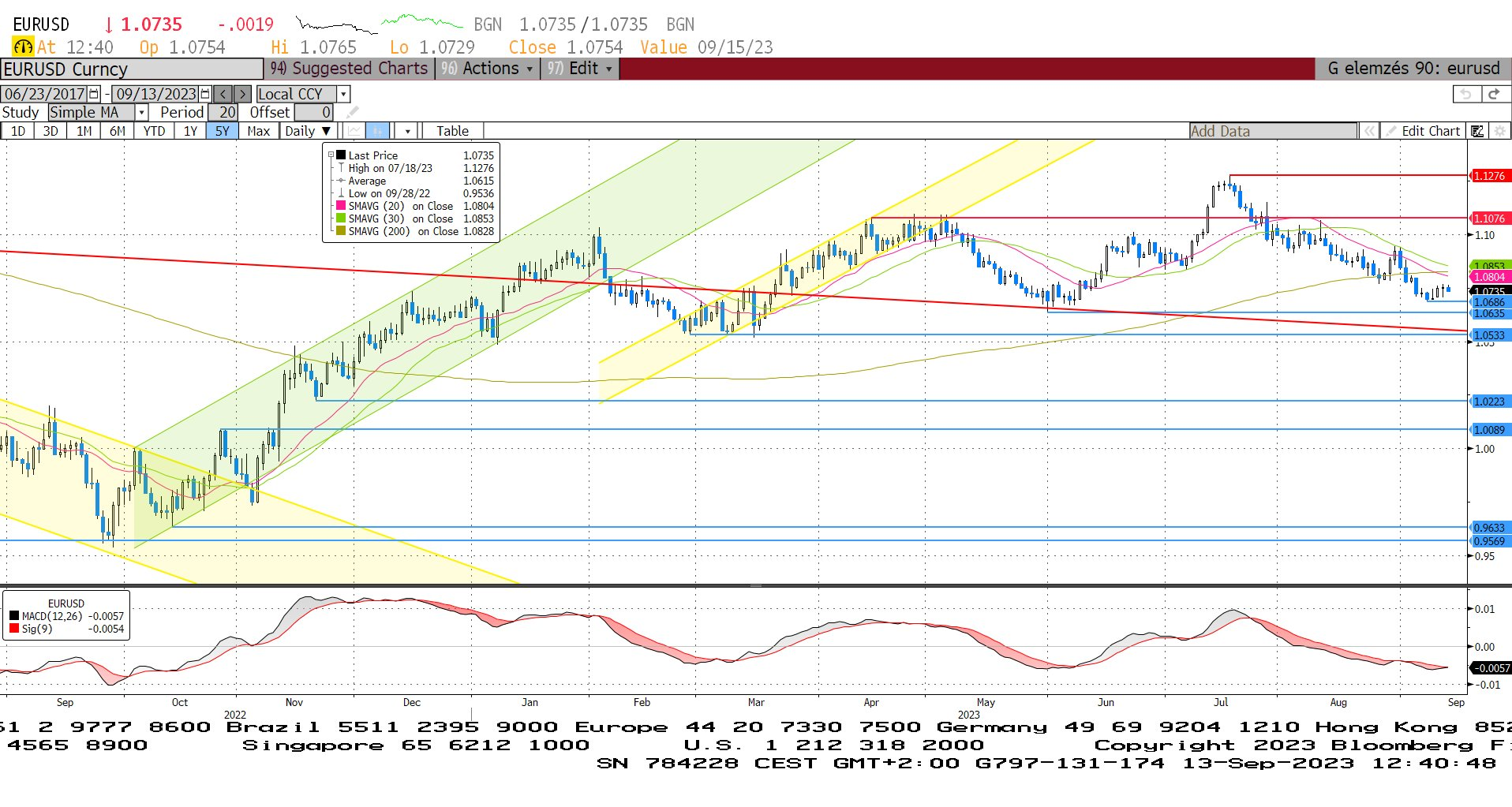
Task: Open the Local CCY currency dropdown
Action: [343, 94]
